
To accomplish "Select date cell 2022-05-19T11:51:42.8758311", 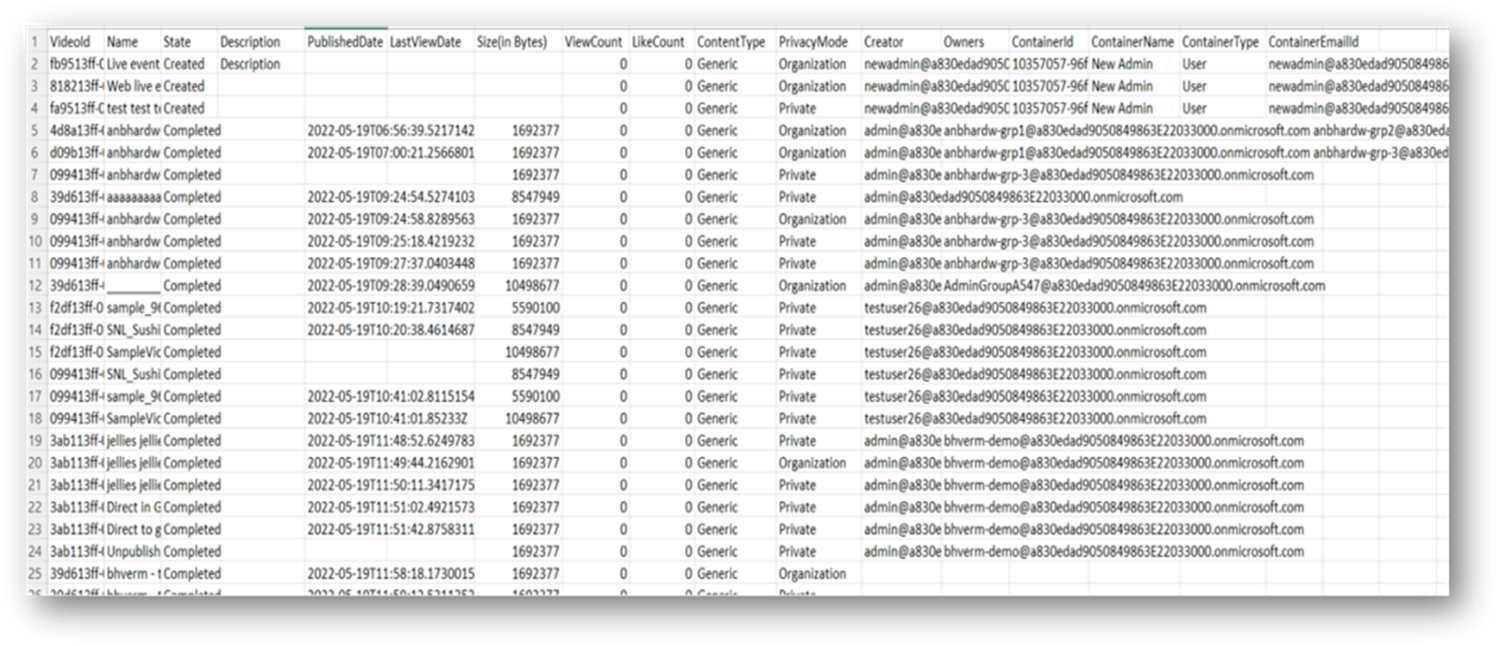I will coord(390,529).
